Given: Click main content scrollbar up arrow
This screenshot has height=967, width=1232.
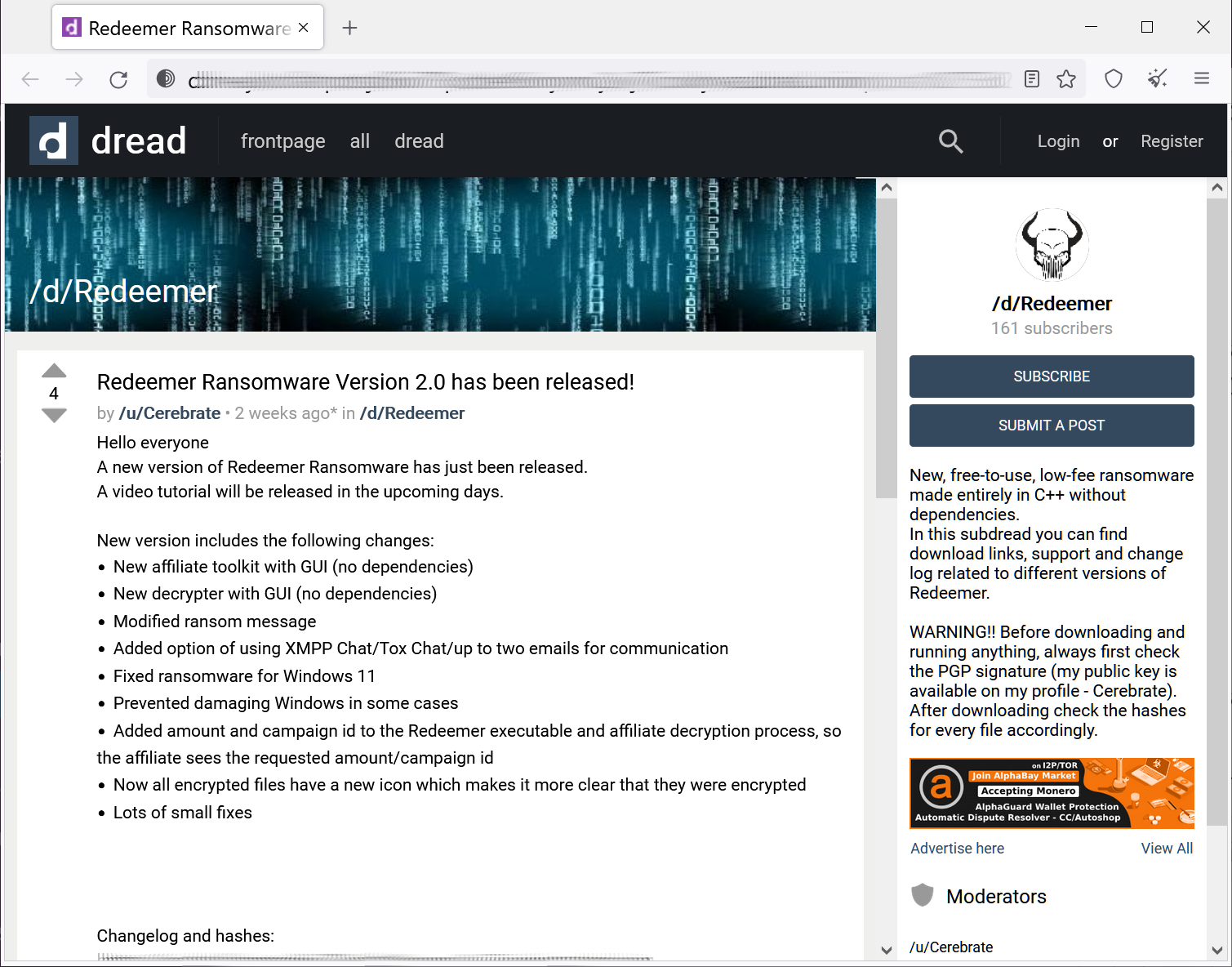Looking at the screenshot, I should tap(887, 188).
